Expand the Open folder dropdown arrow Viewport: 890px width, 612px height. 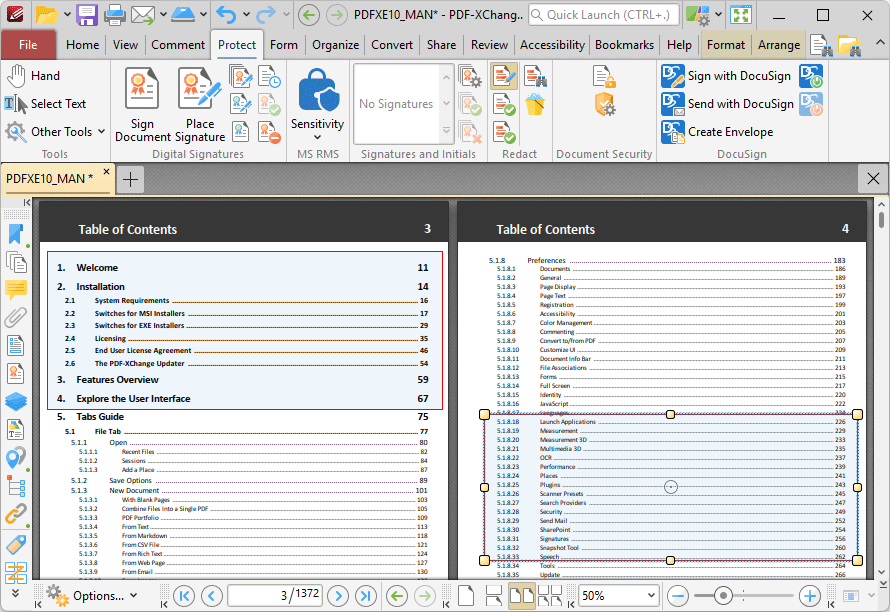[67, 15]
